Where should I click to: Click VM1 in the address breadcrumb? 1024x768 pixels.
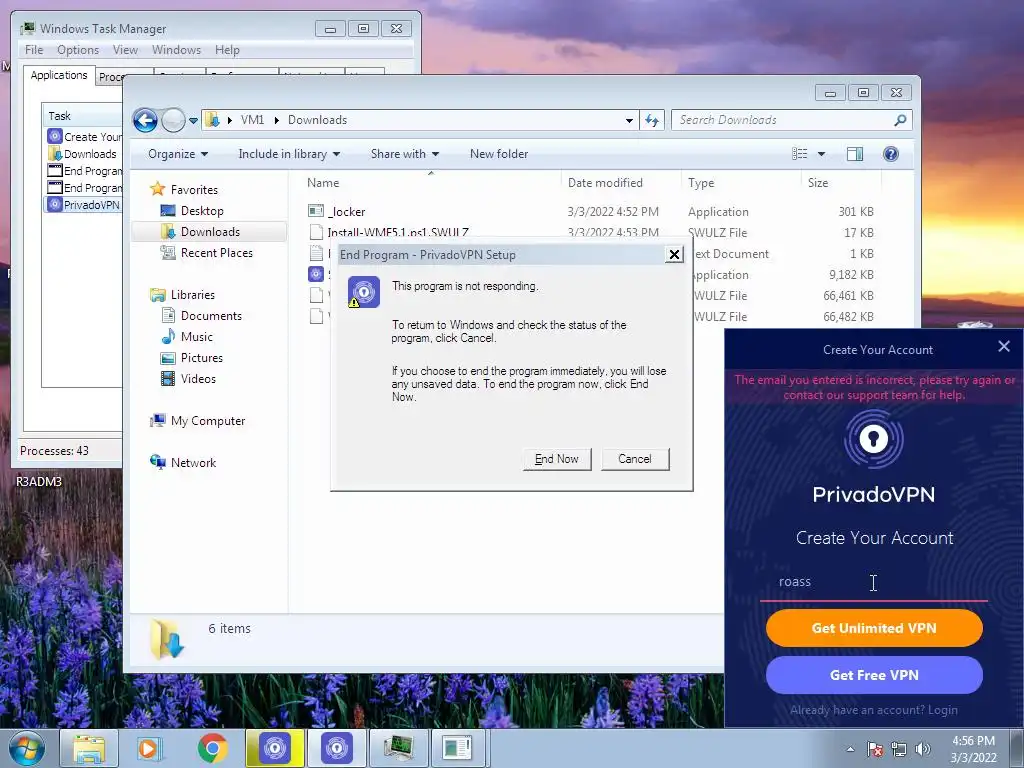[x=252, y=120]
